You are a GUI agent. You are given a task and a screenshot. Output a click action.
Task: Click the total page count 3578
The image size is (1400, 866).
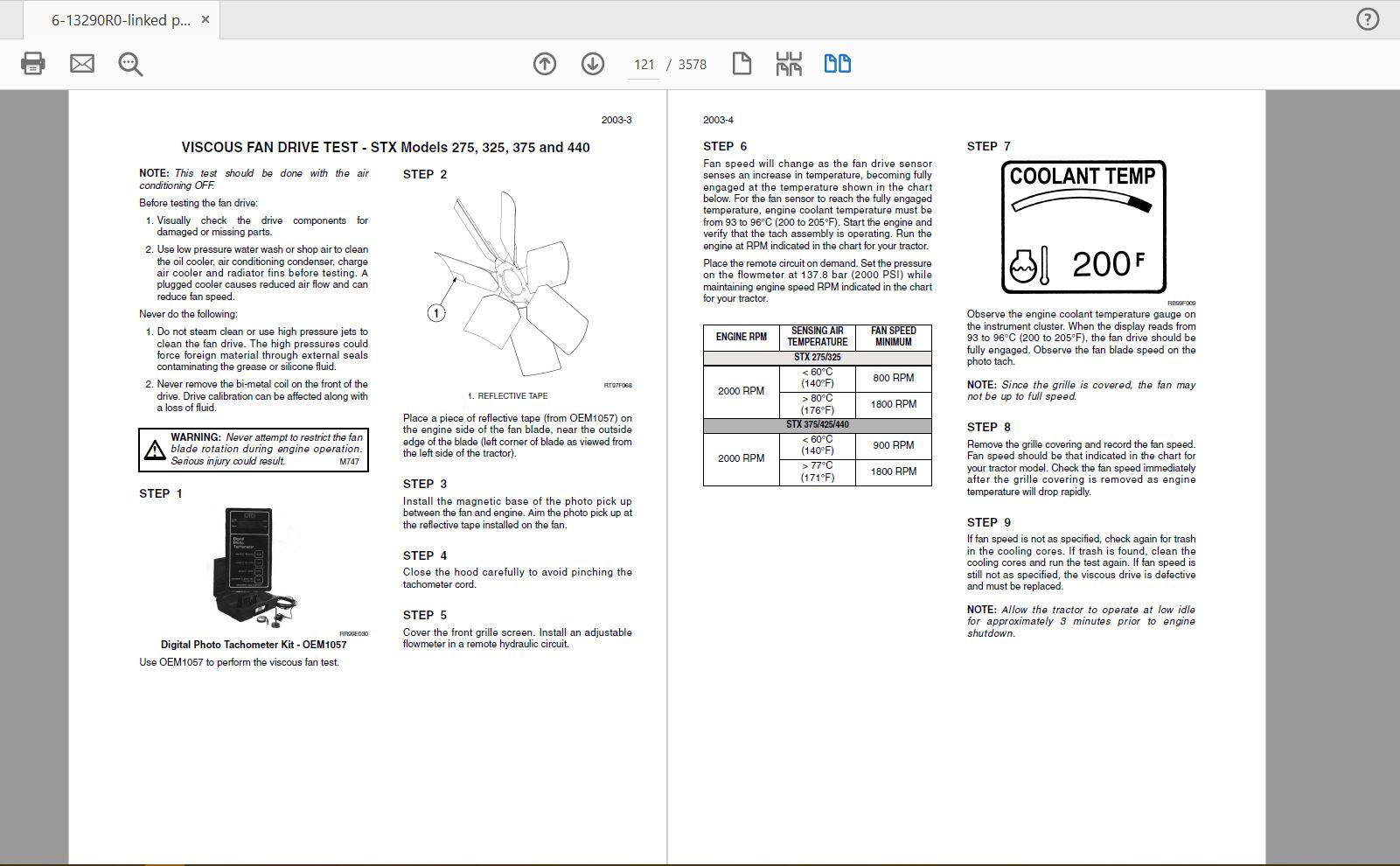(693, 65)
